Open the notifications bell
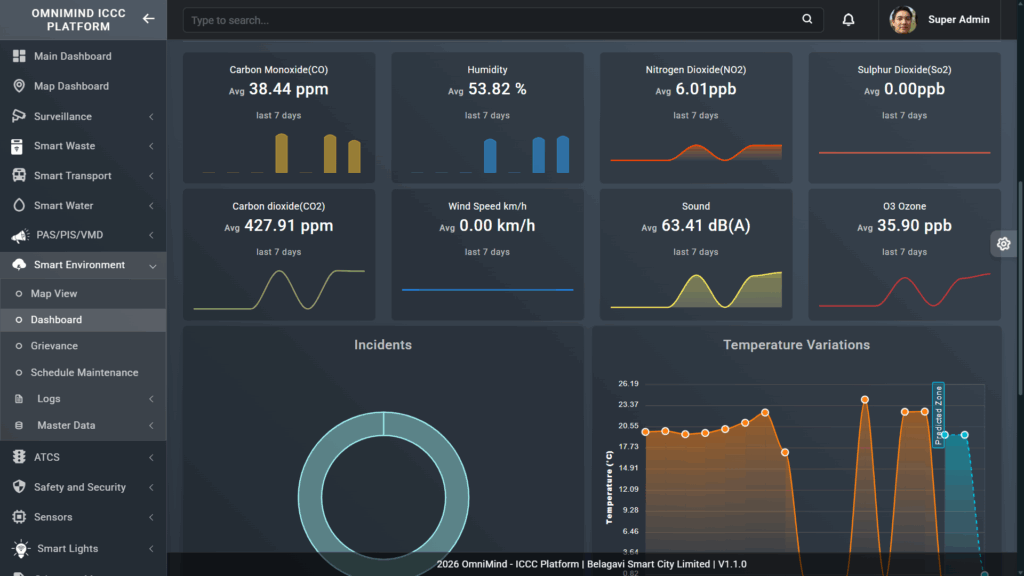 (848, 20)
